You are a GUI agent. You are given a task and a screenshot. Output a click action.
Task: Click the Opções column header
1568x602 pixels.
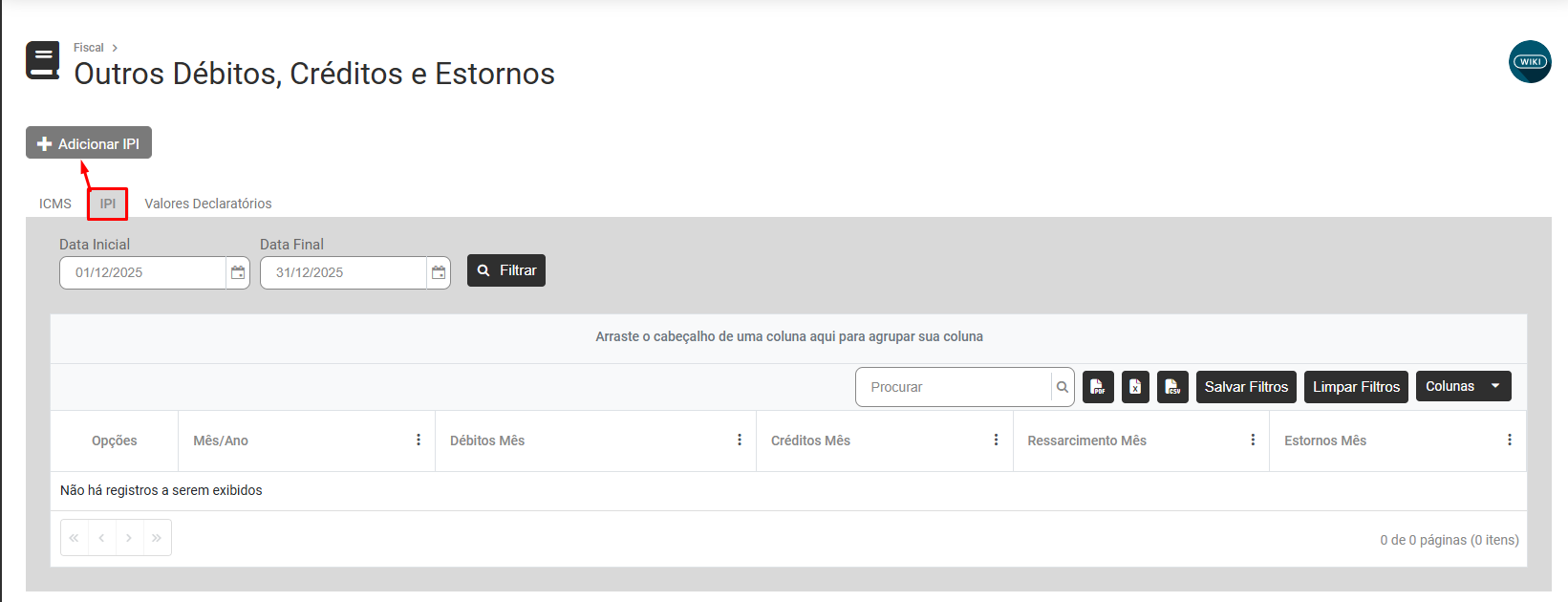pos(115,441)
